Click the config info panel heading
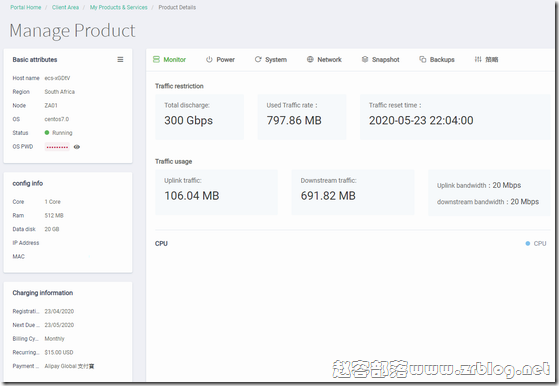Viewport: 559px width, 386px height. pos(27,184)
